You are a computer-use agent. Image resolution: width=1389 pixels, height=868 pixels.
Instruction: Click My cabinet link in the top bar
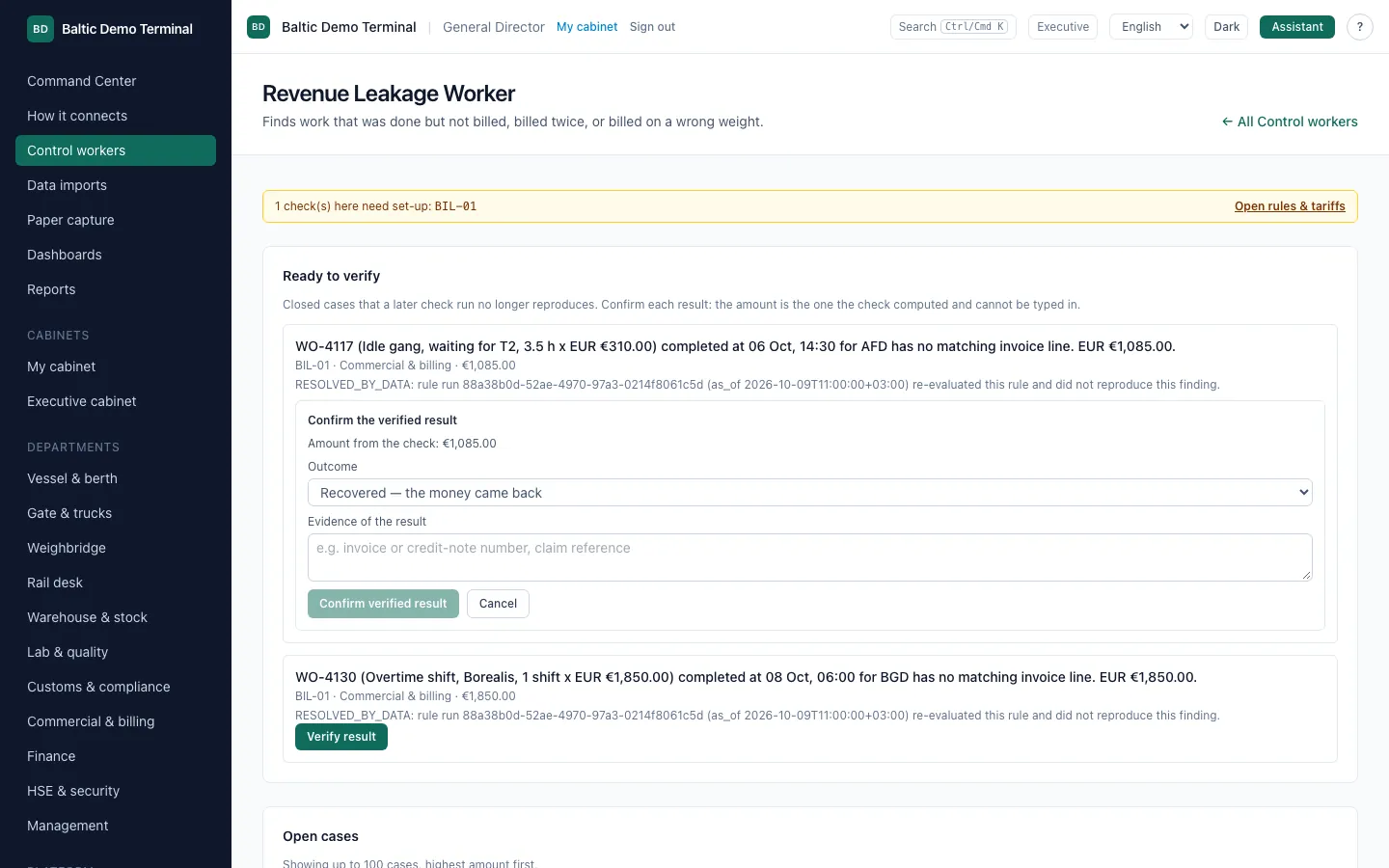[586, 27]
